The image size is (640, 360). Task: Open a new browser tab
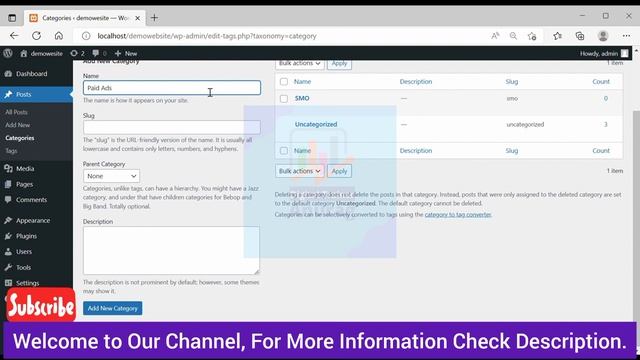154,18
